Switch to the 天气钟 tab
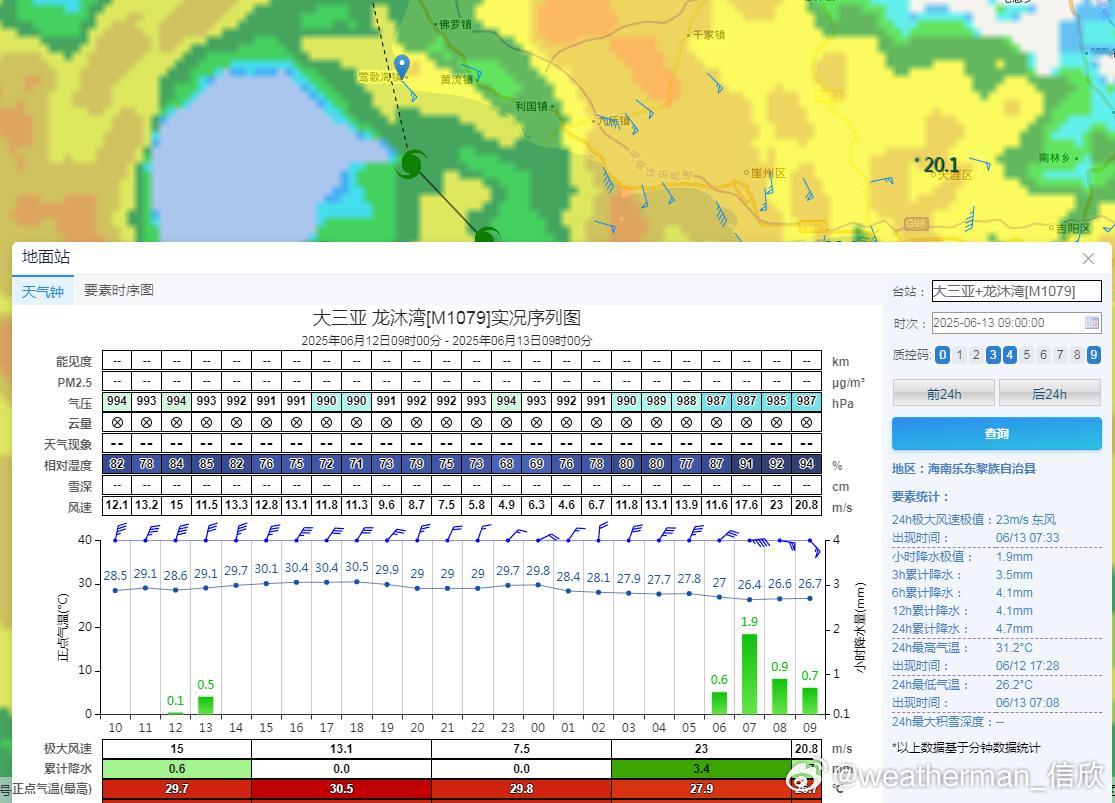Image resolution: width=1115 pixels, height=803 pixels. click(x=43, y=291)
